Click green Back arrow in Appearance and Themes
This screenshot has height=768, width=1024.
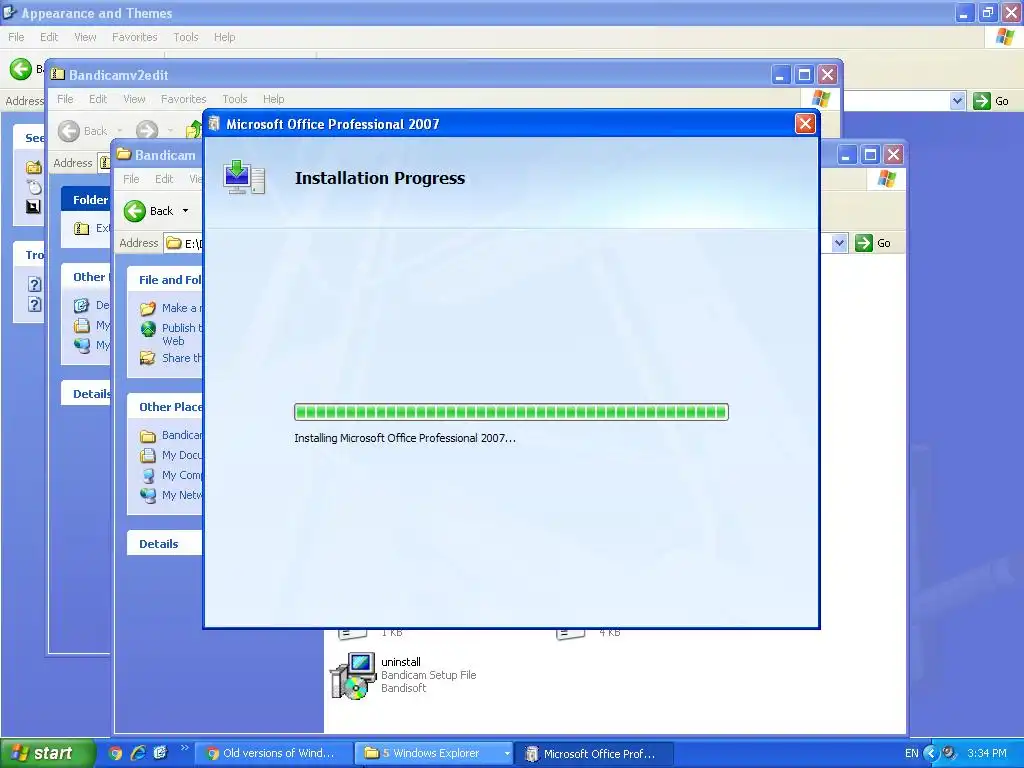21,69
